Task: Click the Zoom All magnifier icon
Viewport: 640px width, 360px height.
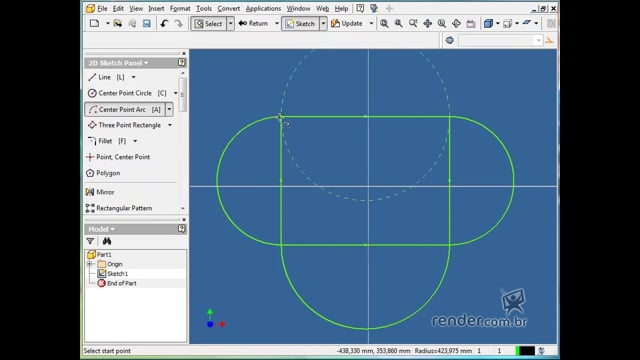Action: pos(384,24)
